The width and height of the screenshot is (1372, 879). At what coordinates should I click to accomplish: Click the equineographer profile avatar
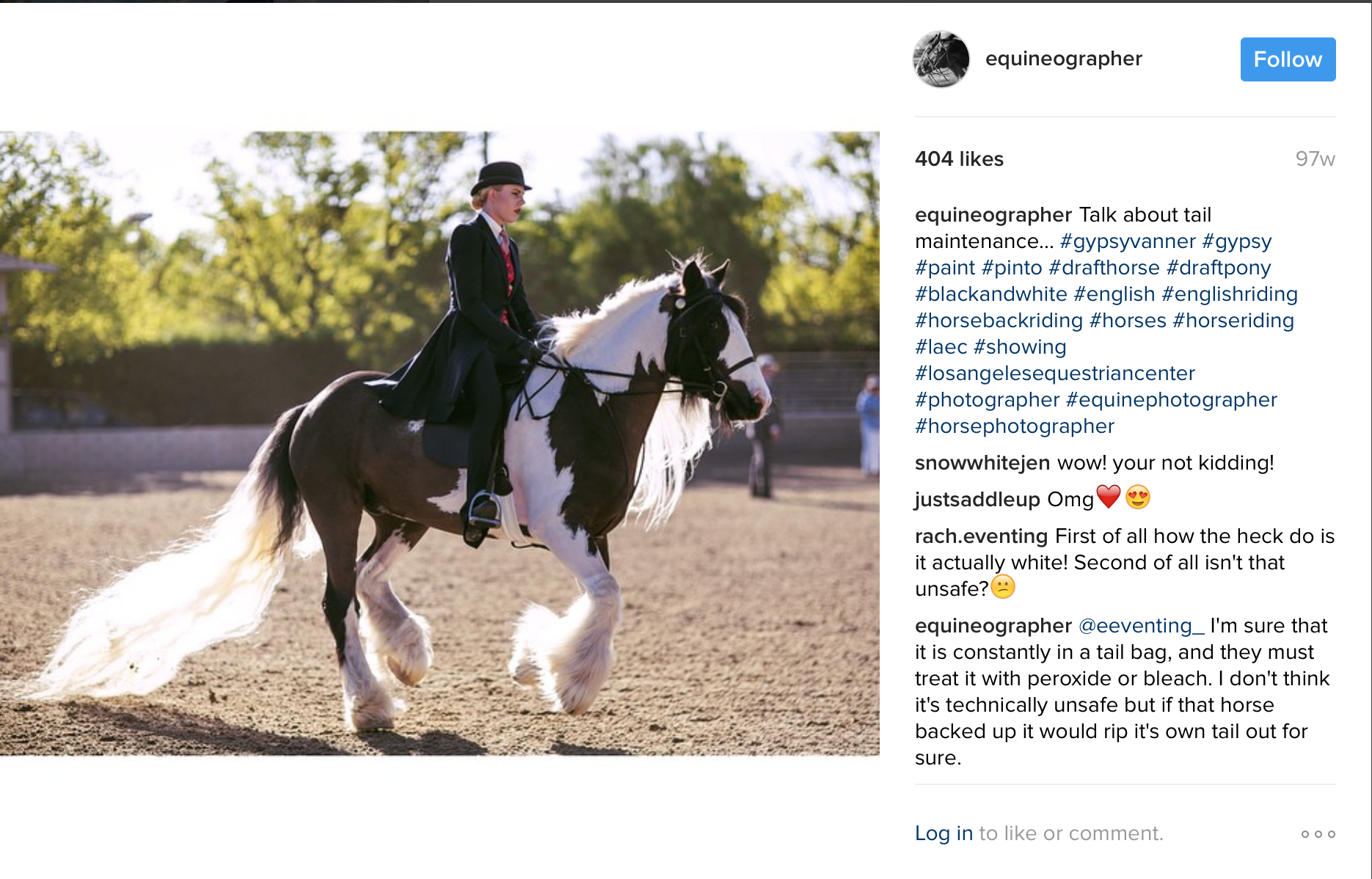(x=941, y=59)
